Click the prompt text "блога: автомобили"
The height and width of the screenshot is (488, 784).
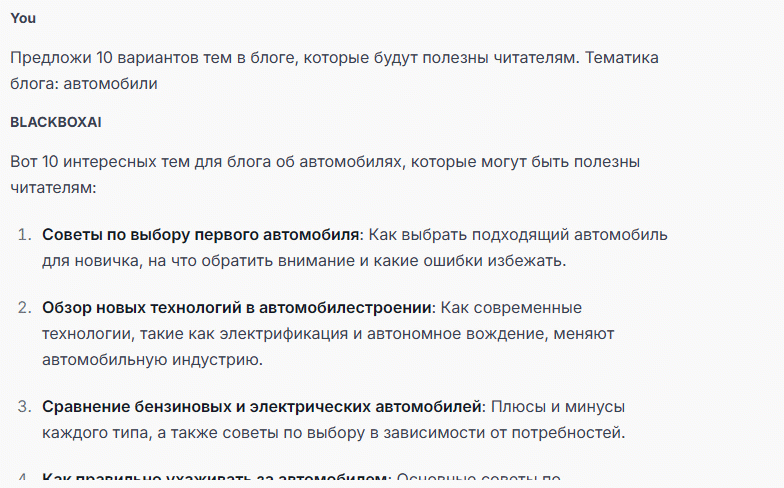point(84,84)
